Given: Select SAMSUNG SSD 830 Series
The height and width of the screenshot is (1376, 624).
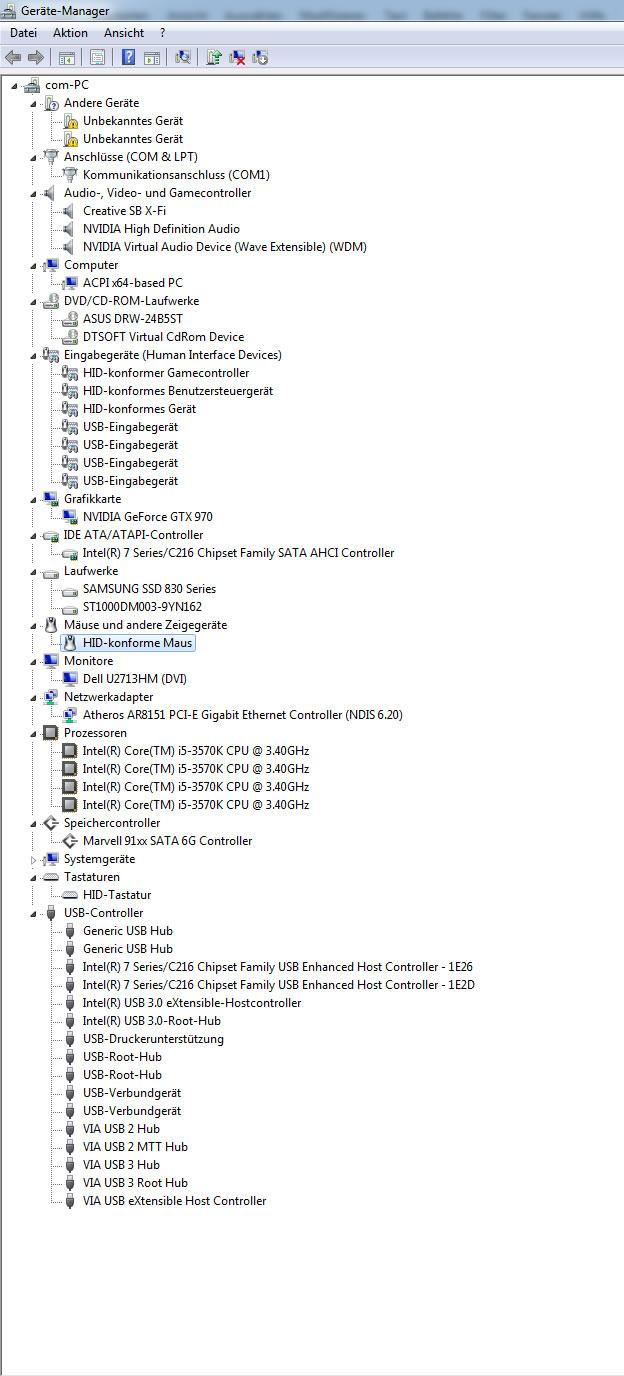Looking at the screenshot, I should tap(149, 589).
